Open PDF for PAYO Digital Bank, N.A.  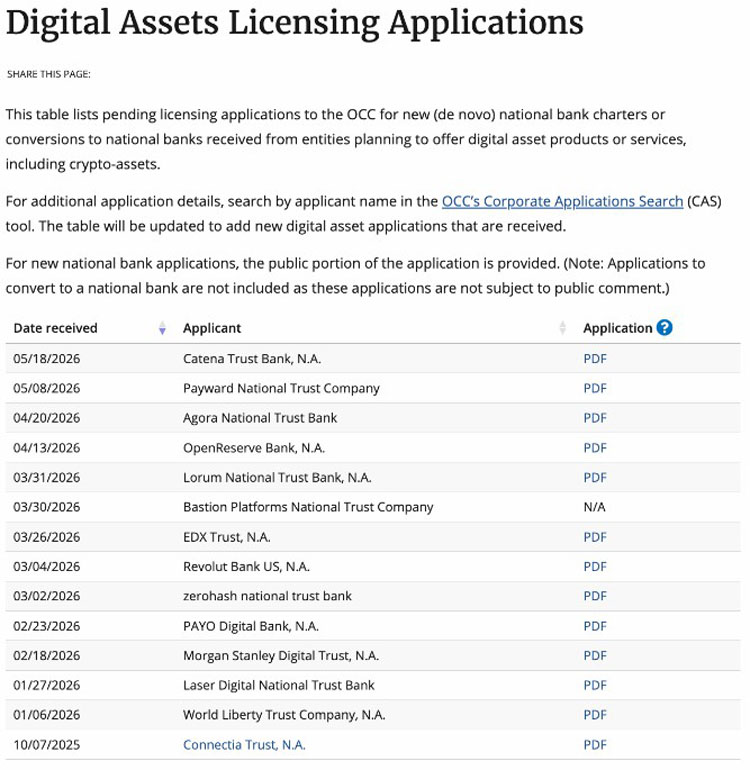[595, 626]
